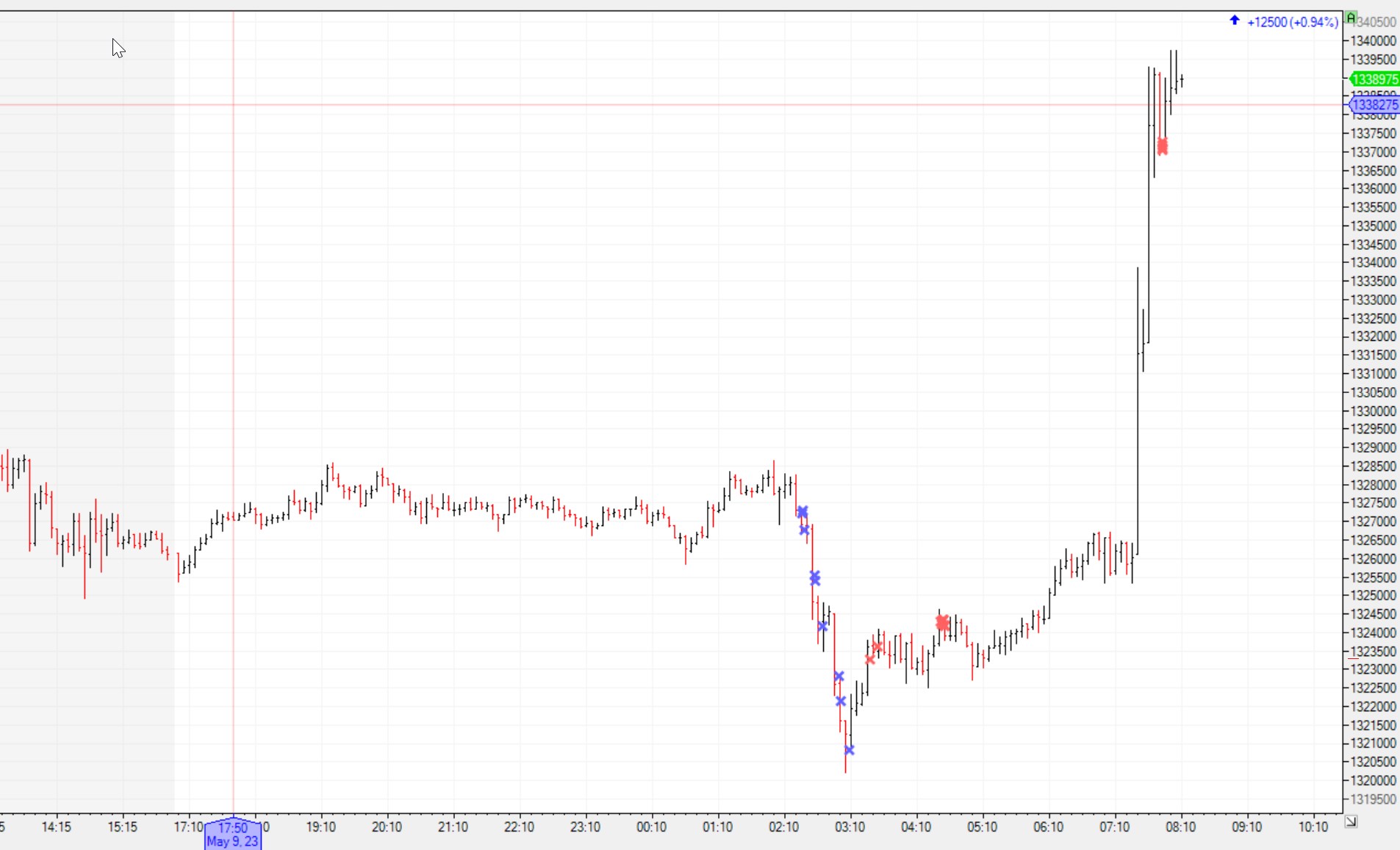The width and height of the screenshot is (1400, 850).
Task: Click the 20:10 time axis label
Action: [387, 827]
